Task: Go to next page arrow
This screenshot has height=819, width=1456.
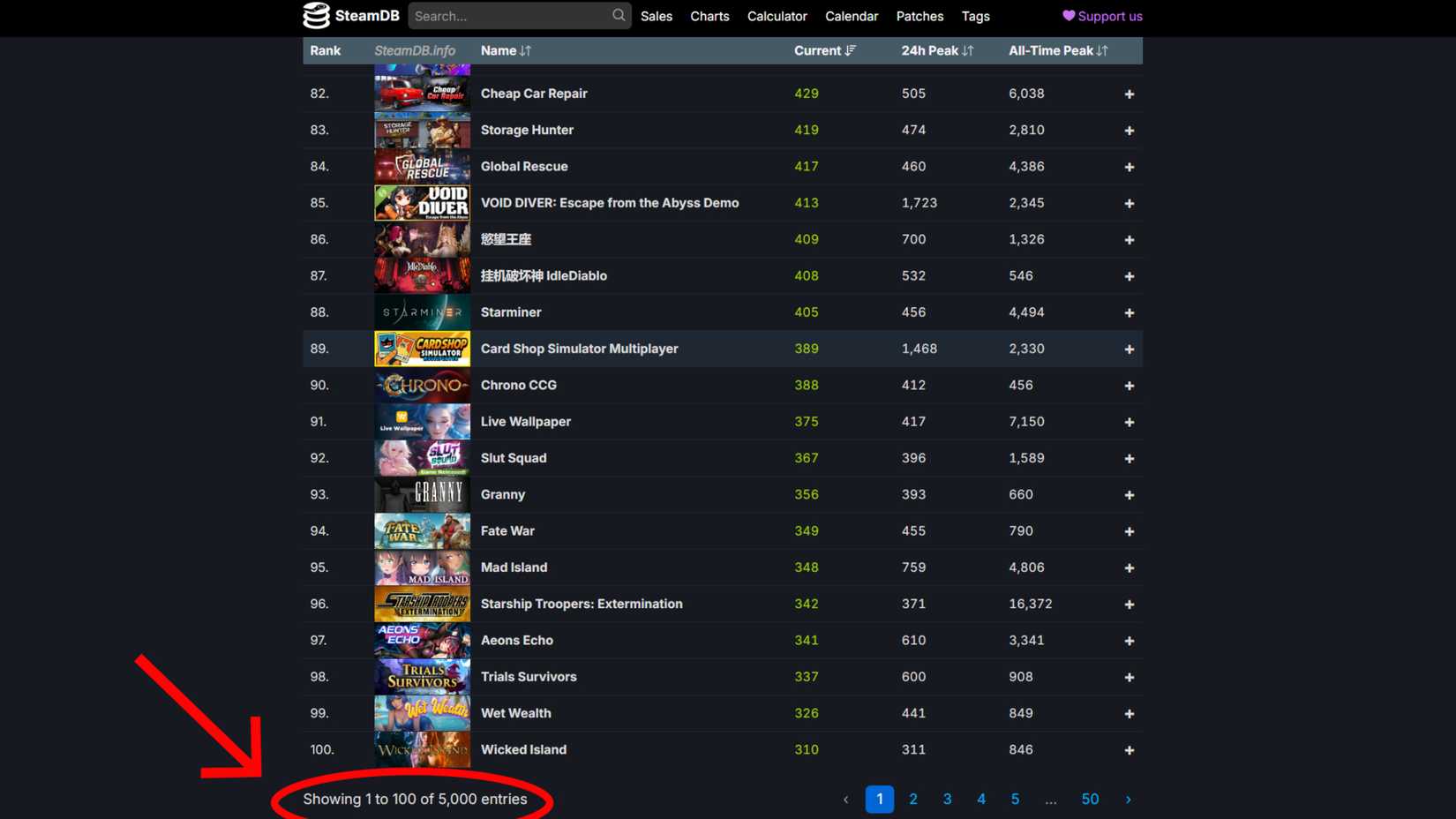Action: (x=1128, y=800)
